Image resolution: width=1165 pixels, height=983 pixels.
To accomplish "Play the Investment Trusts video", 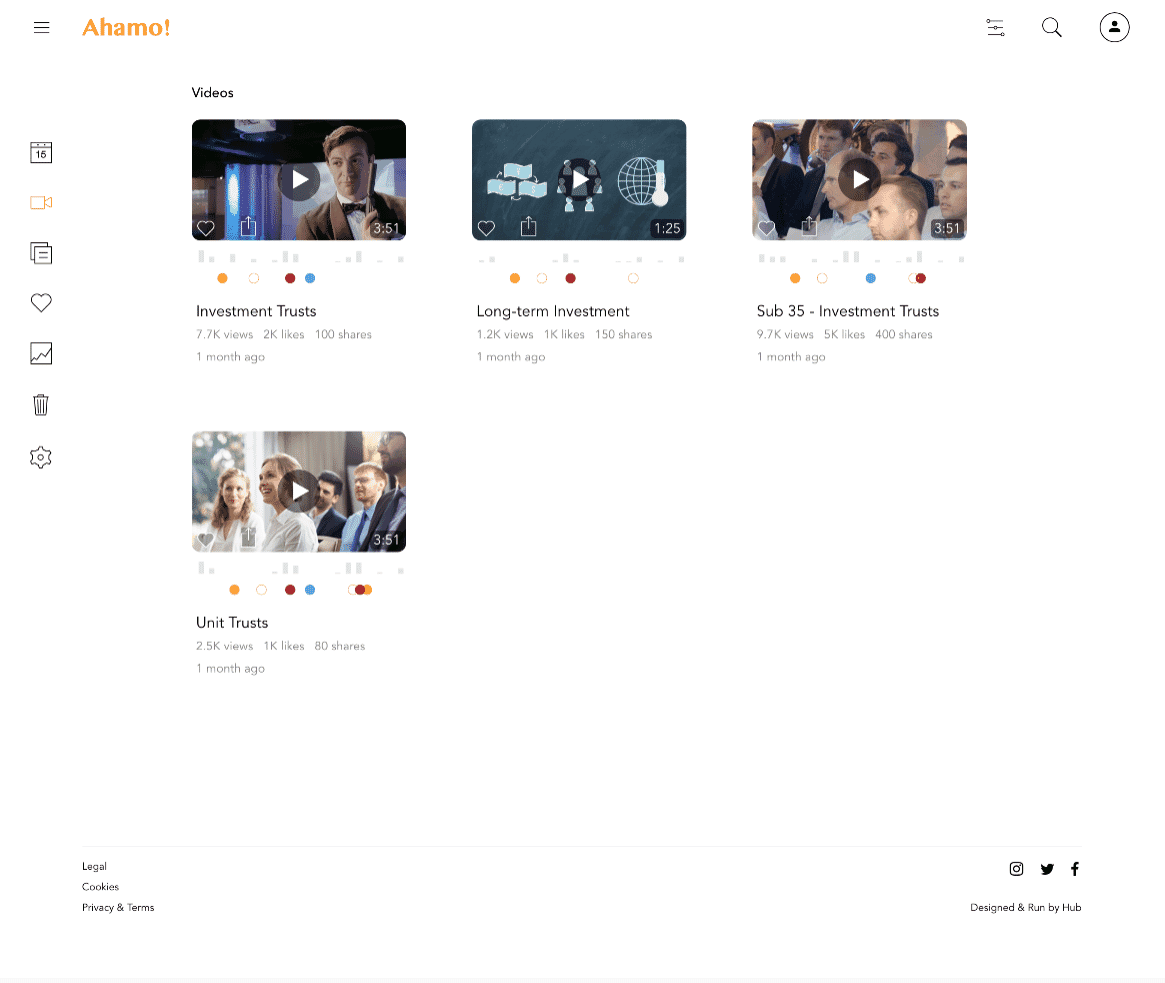I will tap(299, 180).
